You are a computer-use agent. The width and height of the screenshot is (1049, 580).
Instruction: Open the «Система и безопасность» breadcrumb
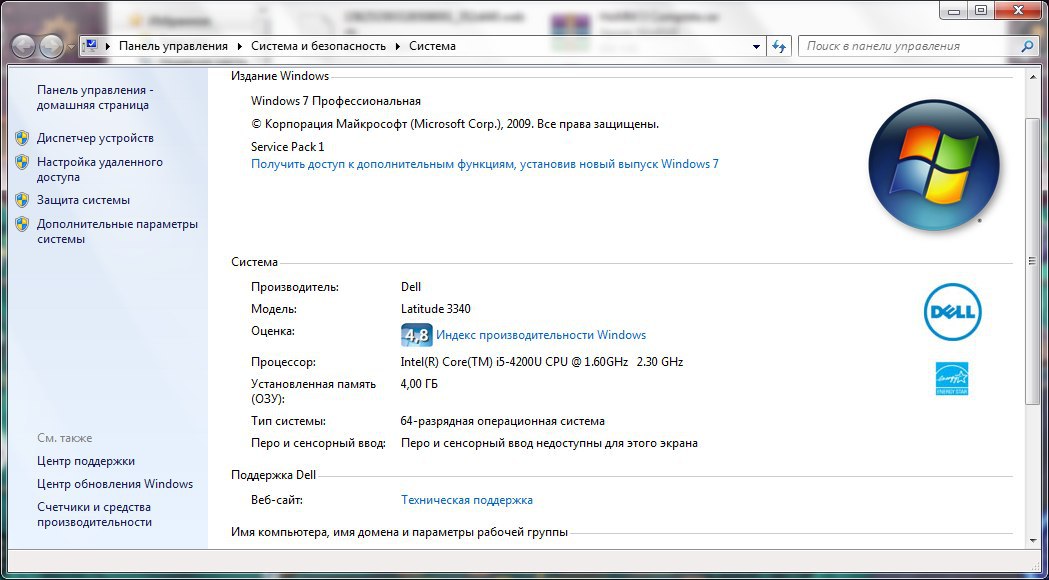coord(318,46)
